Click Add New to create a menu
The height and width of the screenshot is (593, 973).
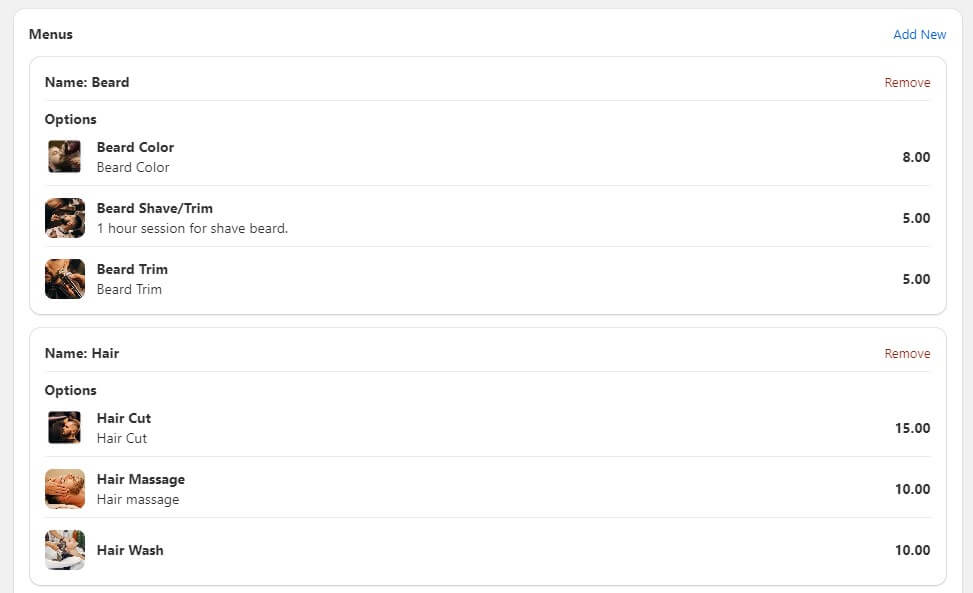point(919,34)
